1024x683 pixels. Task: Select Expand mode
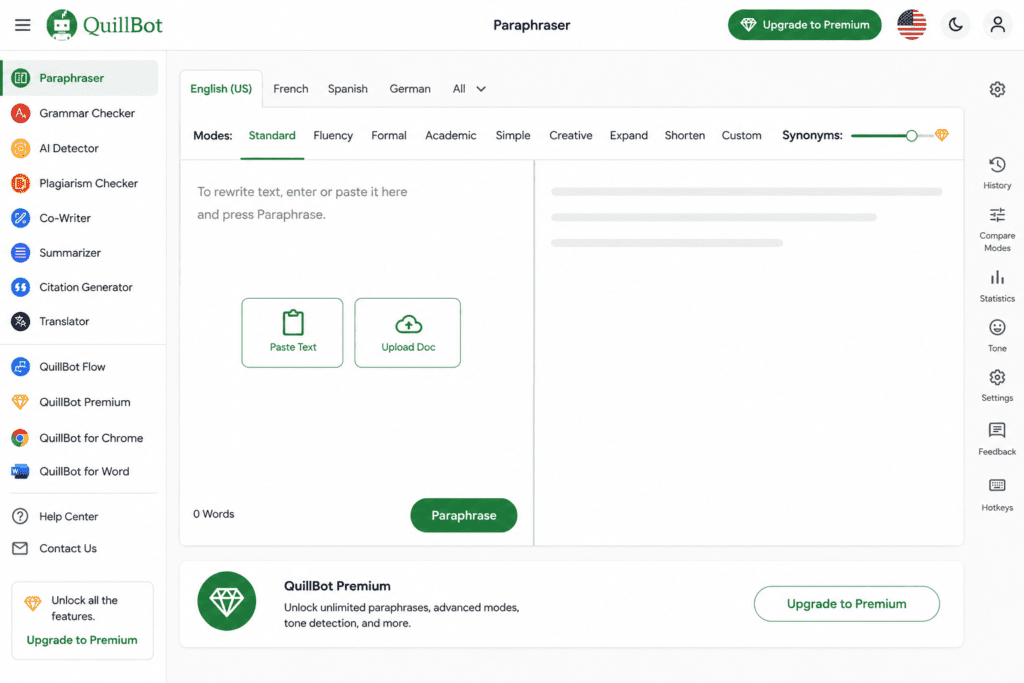(x=629, y=136)
